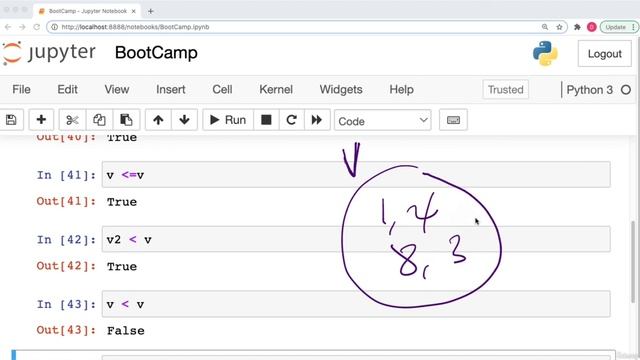Image resolution: width=640 pixels, height=360 pixels.
Task: Open the browser profile avatar
Action: point(591,27)
